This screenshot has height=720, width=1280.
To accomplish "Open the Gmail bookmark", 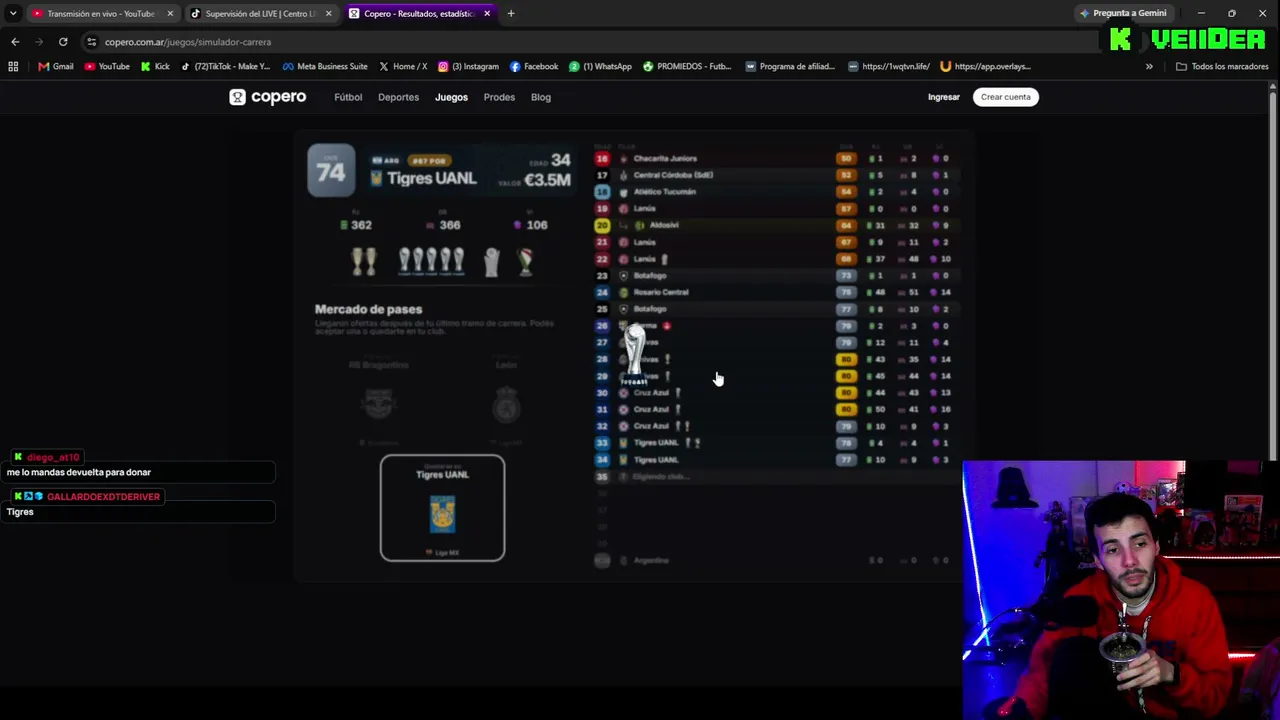I will point(56,66).
